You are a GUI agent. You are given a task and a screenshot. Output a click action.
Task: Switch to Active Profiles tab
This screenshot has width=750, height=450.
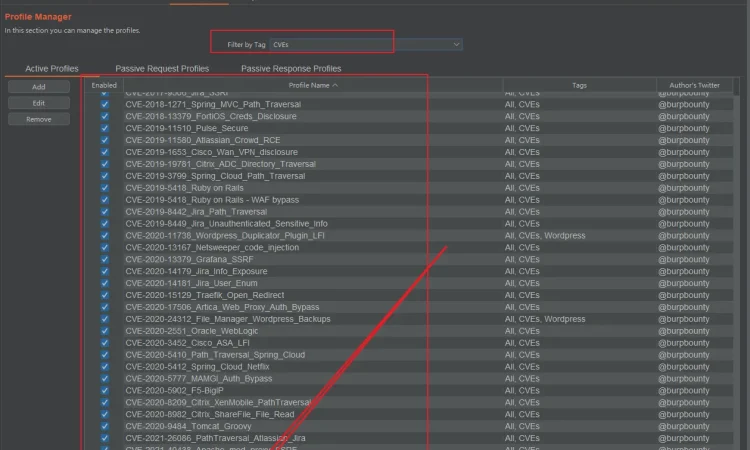(x=52, y=68)
